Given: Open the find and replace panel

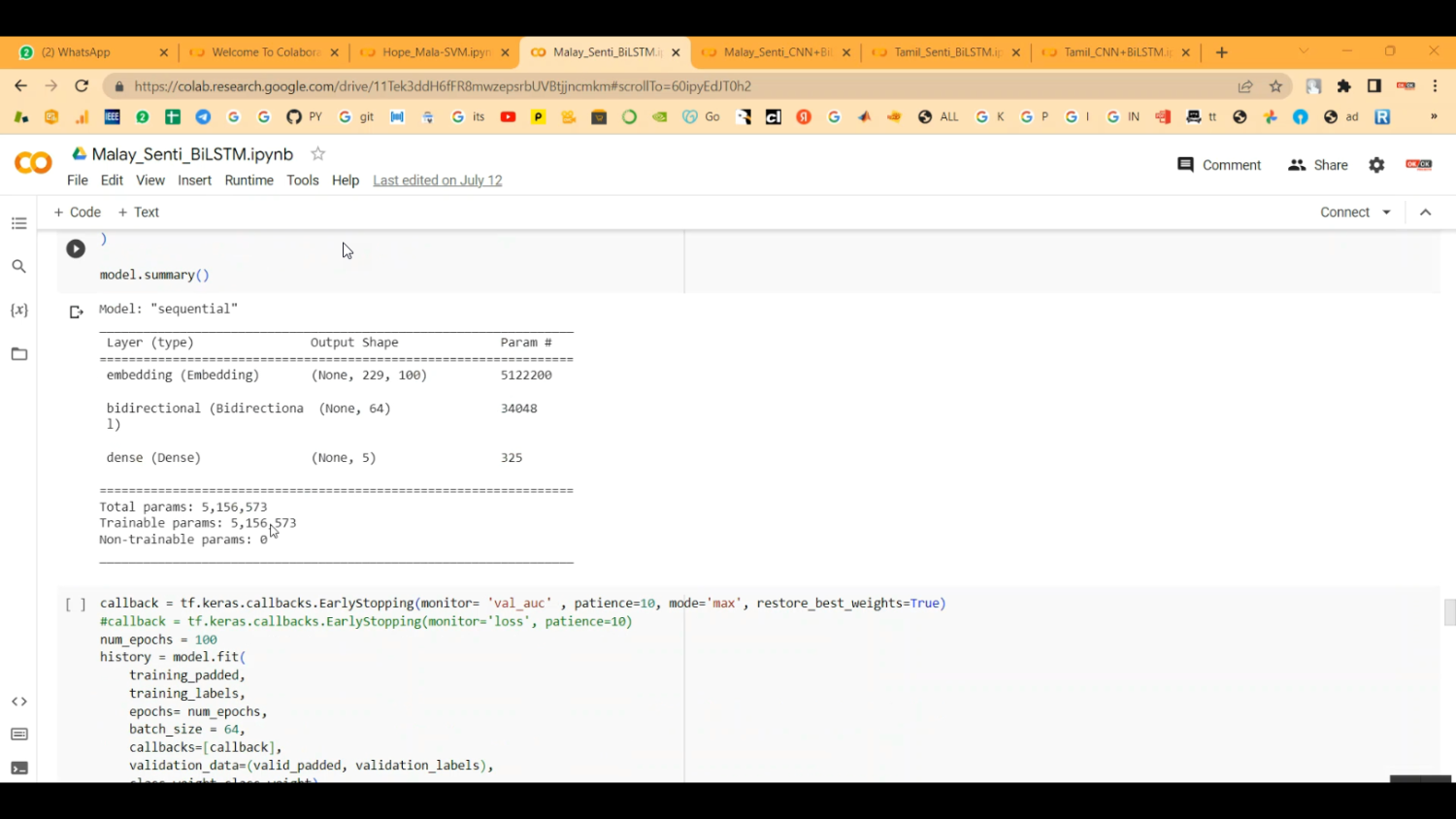Looking at the screenshot, I should [x=18, y=266].
